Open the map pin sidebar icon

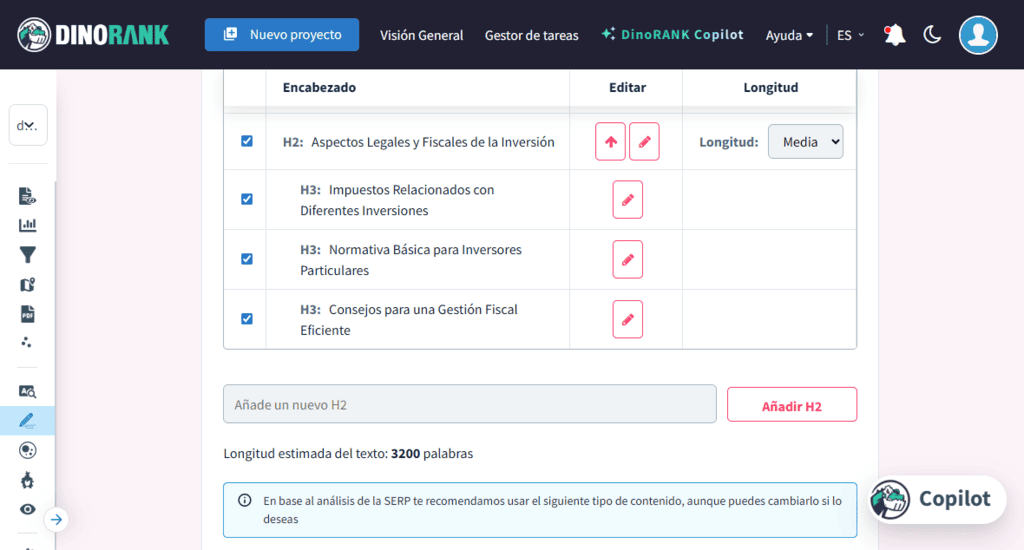[27, 285]
